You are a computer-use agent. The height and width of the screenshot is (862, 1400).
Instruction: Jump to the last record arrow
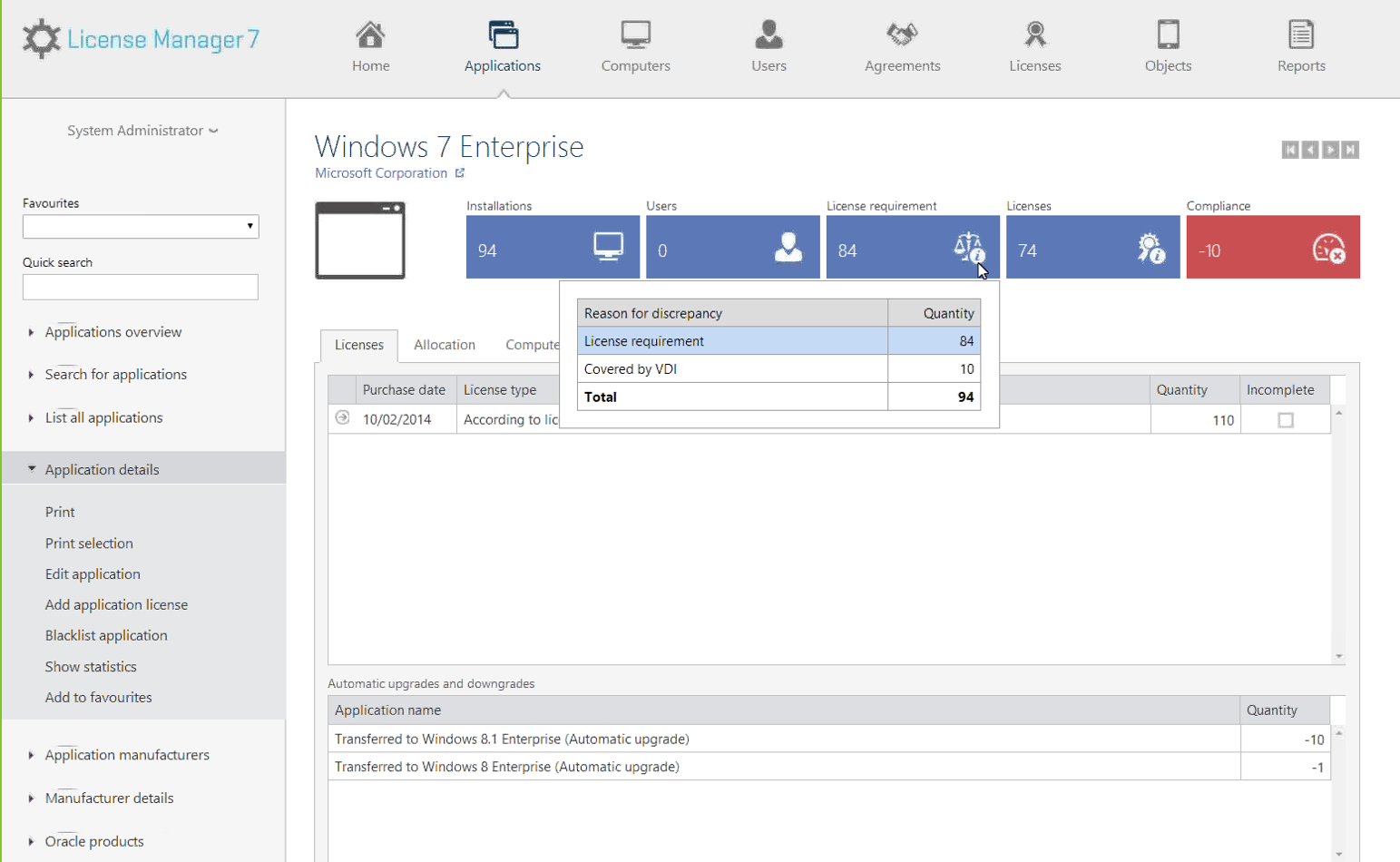tap(1351, 150)
